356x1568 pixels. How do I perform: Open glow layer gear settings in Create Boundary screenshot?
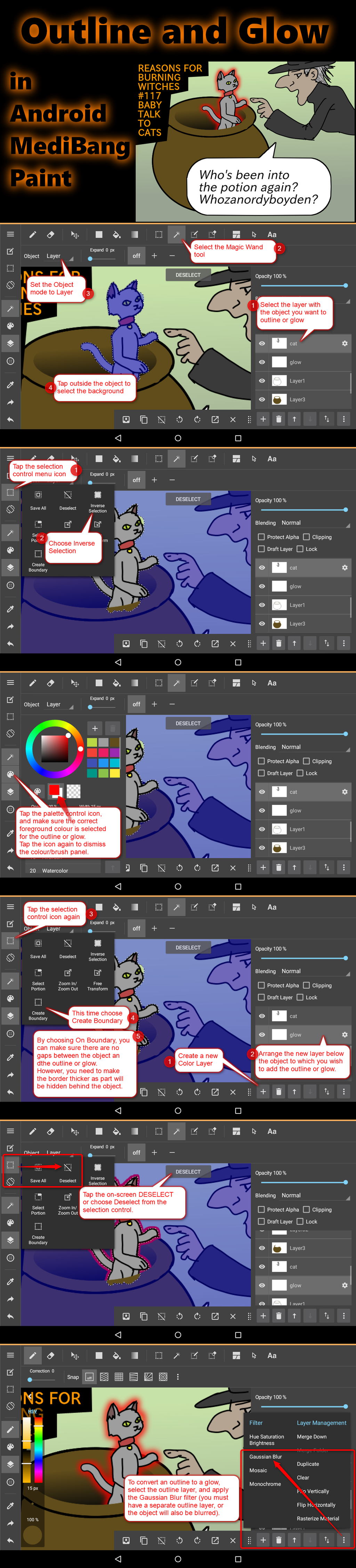[345, 1035]
